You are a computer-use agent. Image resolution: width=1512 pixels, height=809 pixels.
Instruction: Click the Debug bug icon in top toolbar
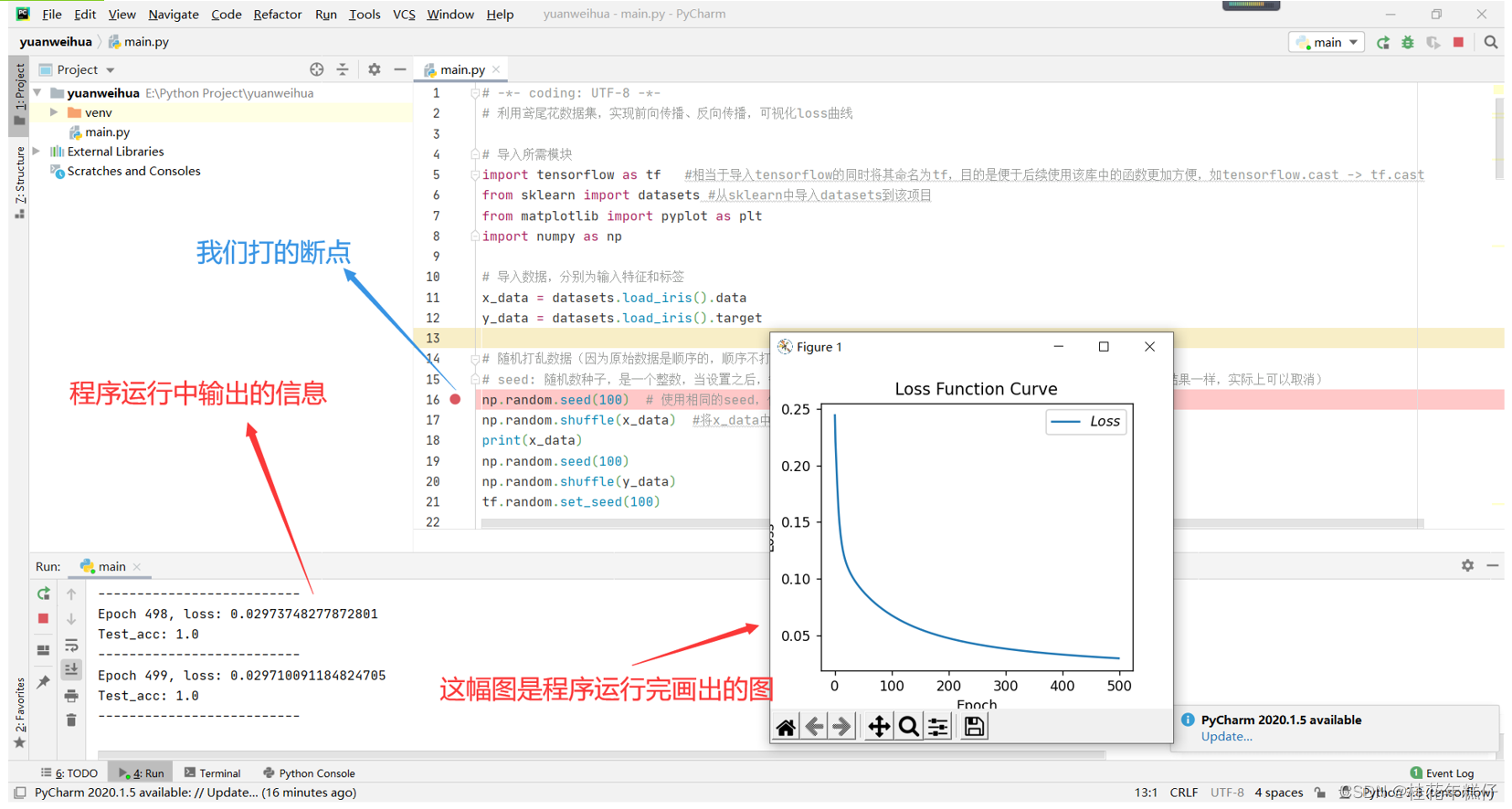click(1408, 42)
